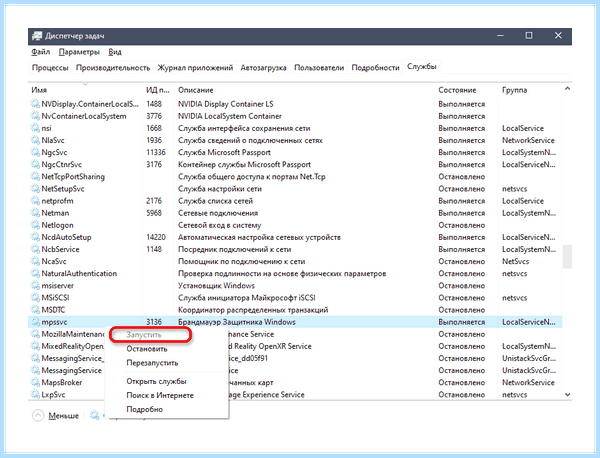Switch to the Автозагрузка tab

pyautogui.click(x=263, y=68)
